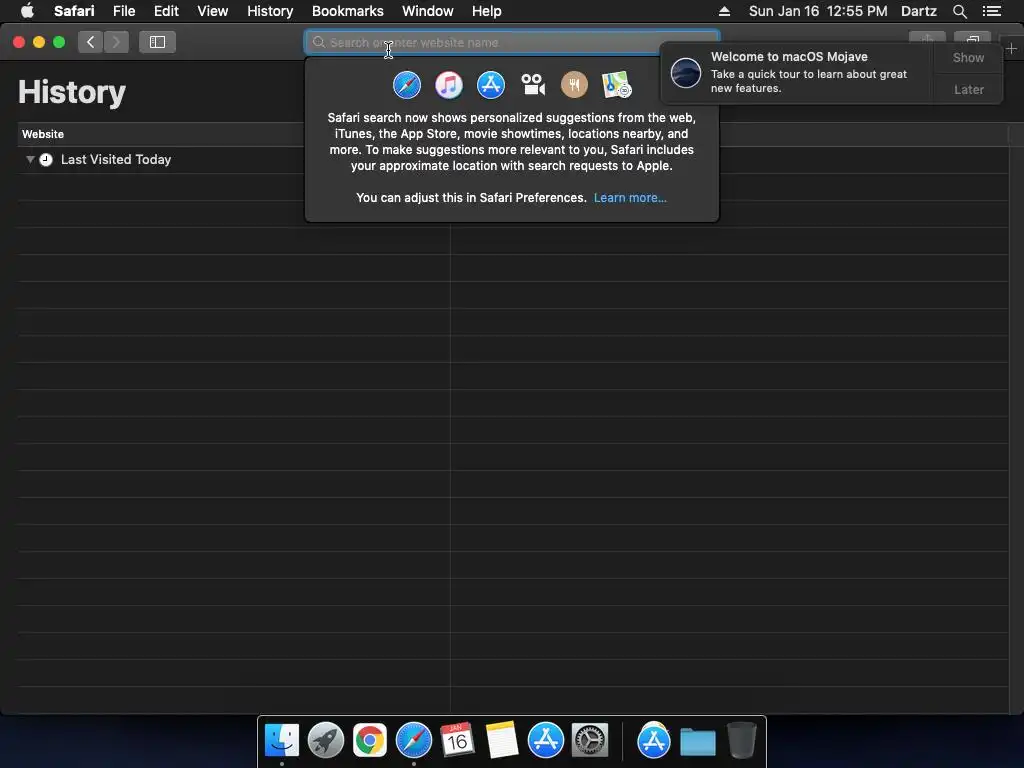This screenshot has width=1024, height=768.
Task: Click the date and time in menu bar
Action: (818, 11)
